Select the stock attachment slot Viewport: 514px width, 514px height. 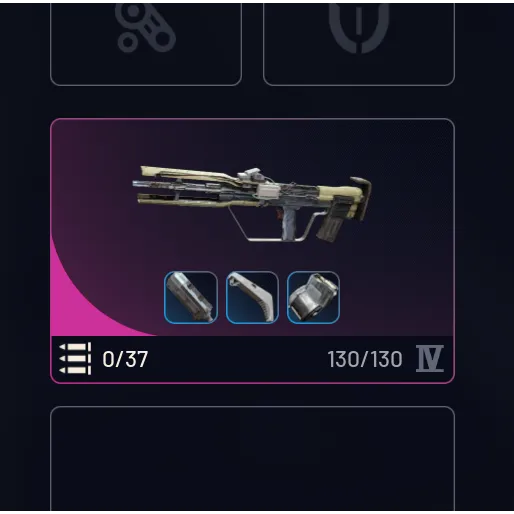point(252,297)
